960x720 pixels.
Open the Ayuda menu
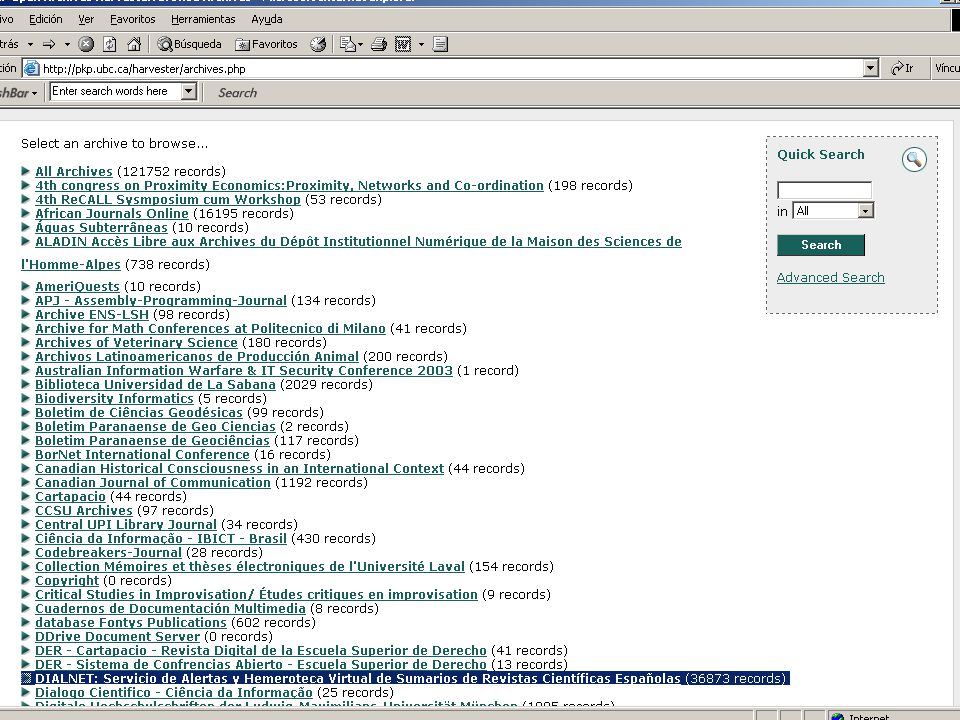click(x=267, y=19)
